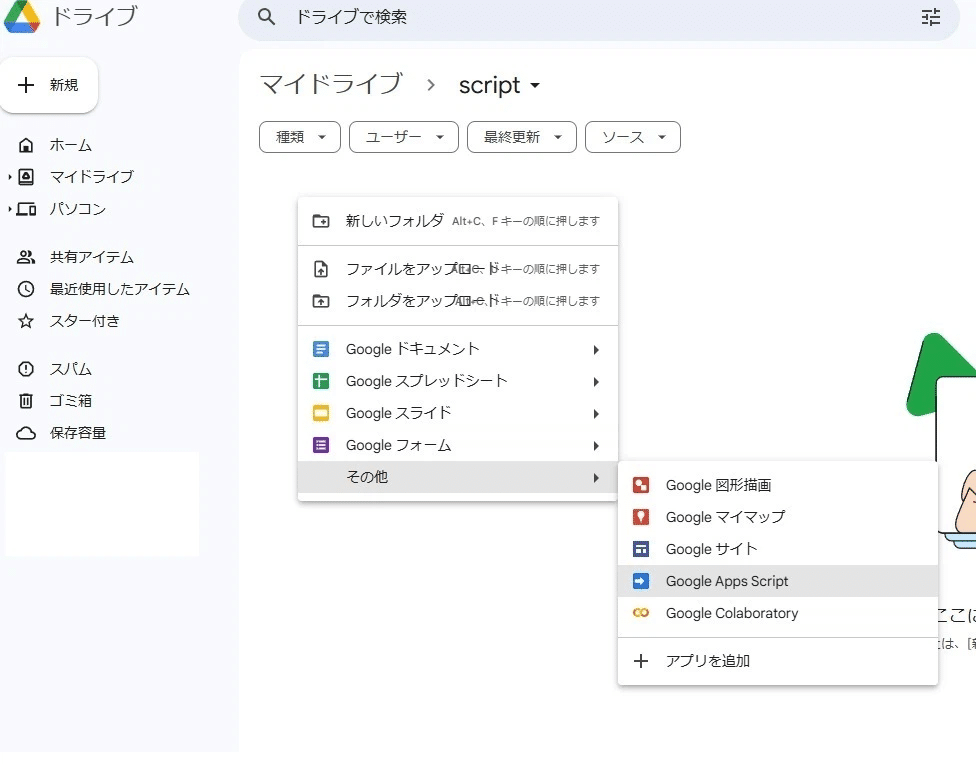This screenshot has height=764, width=976.
Task: Select Google Colaboratory entry
Action: tap(777, 613)
